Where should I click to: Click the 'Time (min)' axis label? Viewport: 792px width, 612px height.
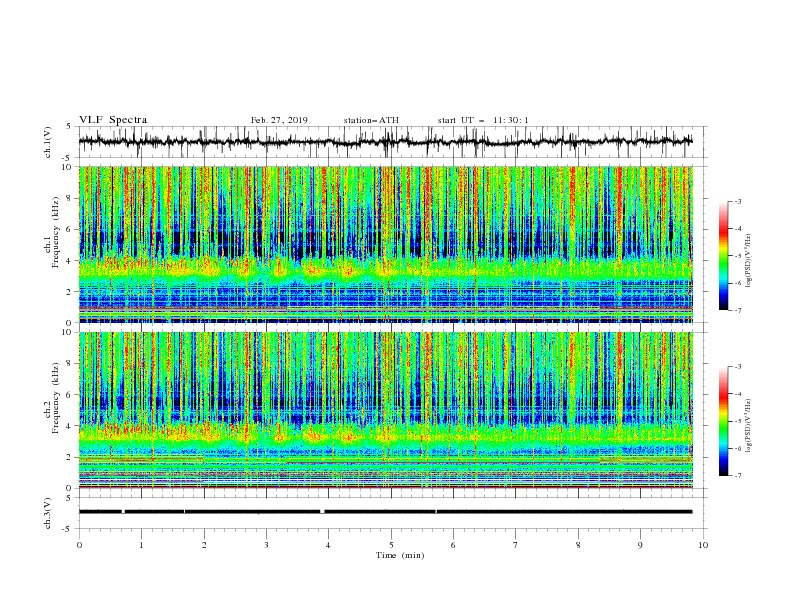tap(400, 555)
